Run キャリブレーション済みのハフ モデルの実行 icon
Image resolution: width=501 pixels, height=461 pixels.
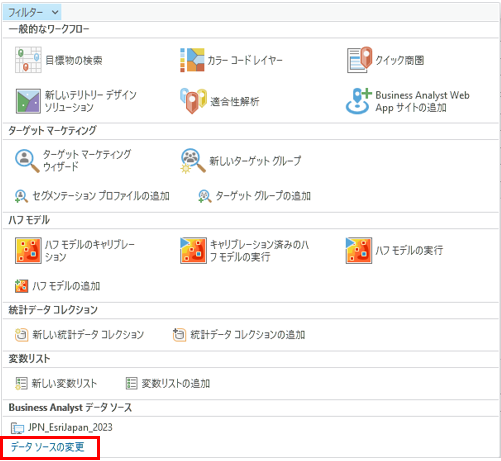pyautogui.click(x=193, y=250)
